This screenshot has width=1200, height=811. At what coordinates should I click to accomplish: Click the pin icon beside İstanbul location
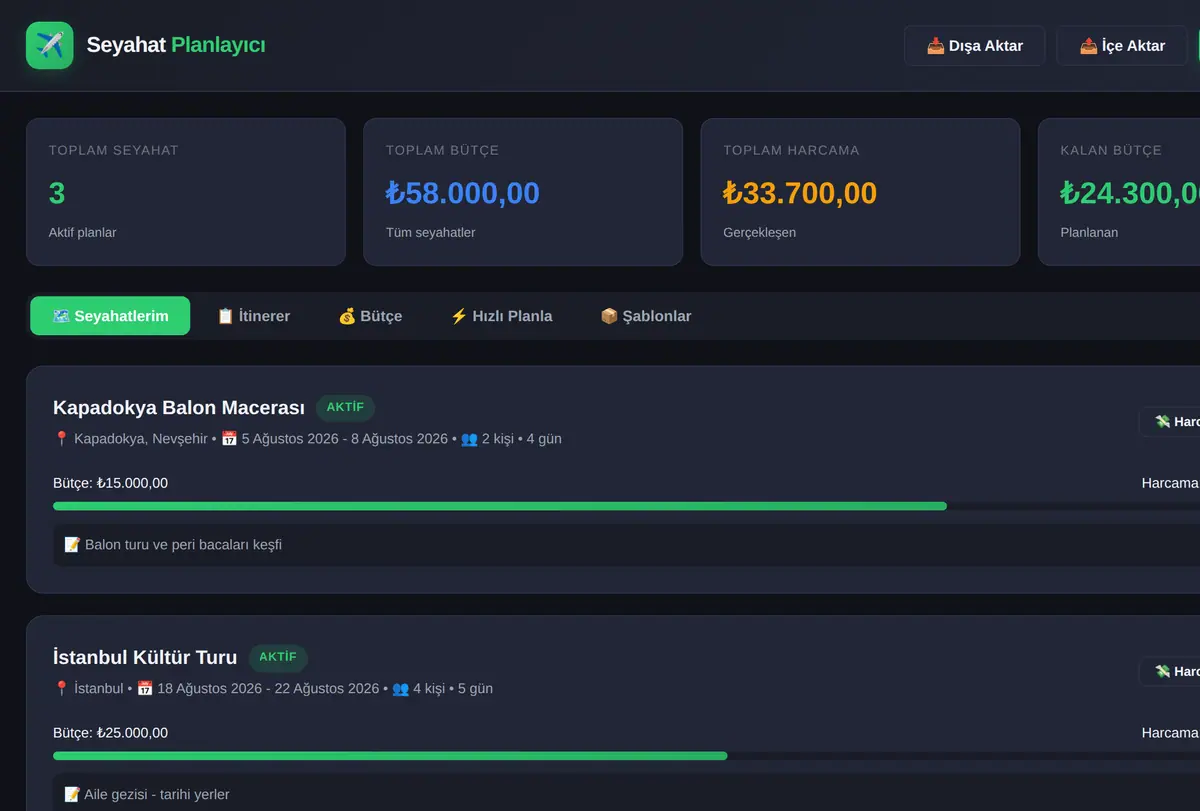pyautogui.click(x=61, y=689)
